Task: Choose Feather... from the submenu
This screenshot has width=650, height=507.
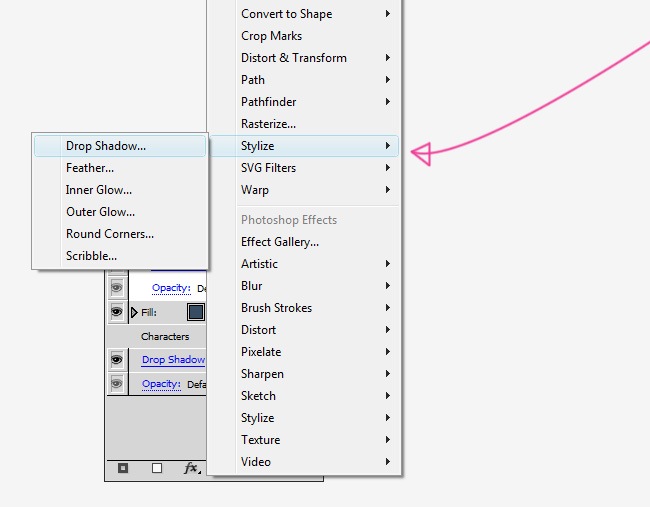Action: tap(120, 168)
